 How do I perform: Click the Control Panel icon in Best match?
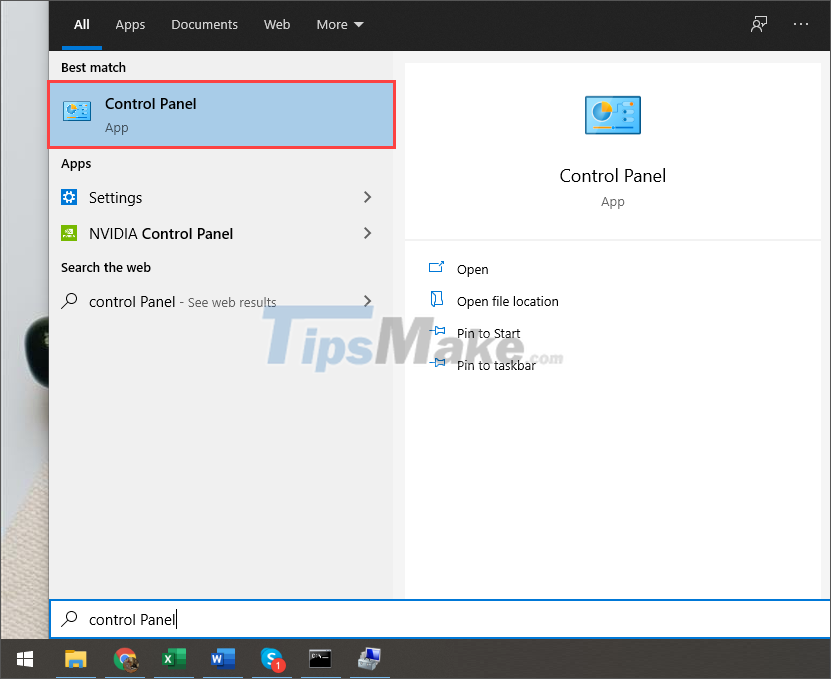tap(77, 110)
